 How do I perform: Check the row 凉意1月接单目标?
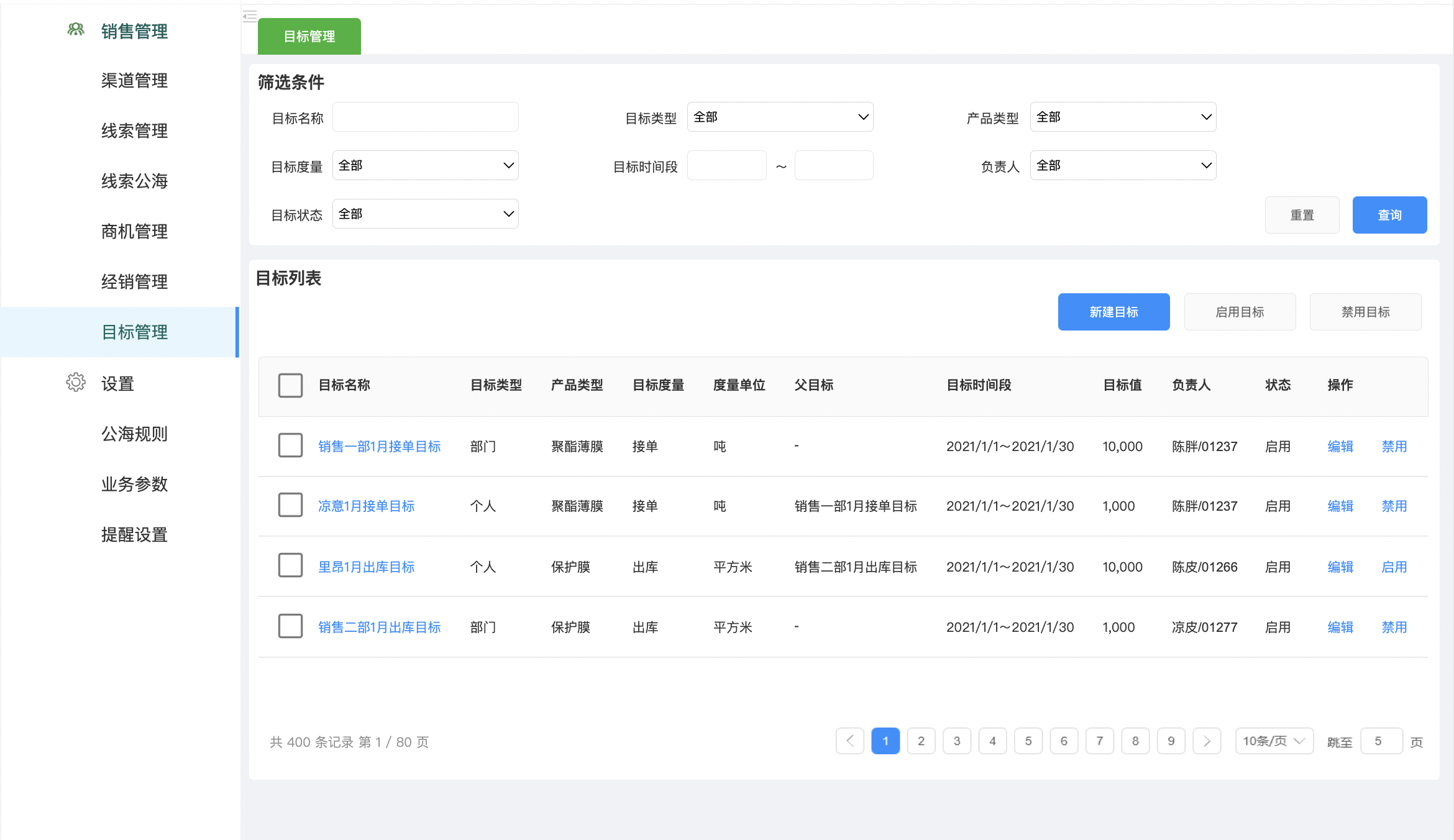coord(290,505)
